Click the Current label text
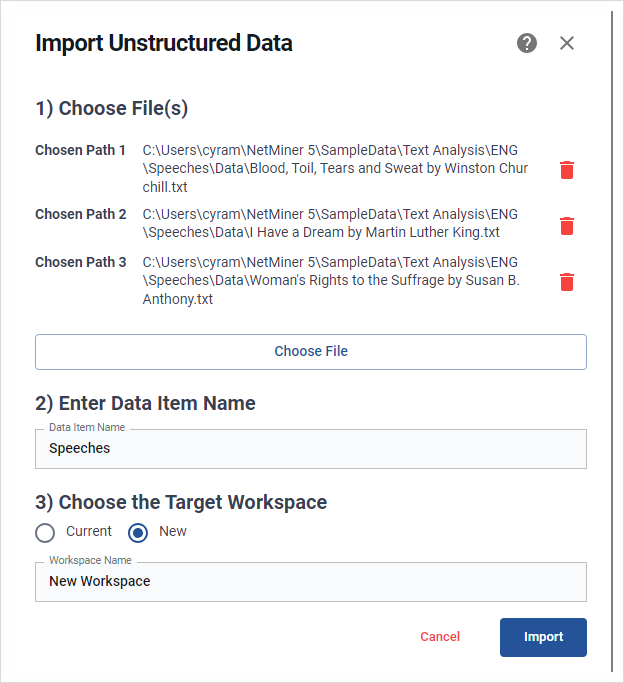 pyautogui.click(x=89, y=531)
